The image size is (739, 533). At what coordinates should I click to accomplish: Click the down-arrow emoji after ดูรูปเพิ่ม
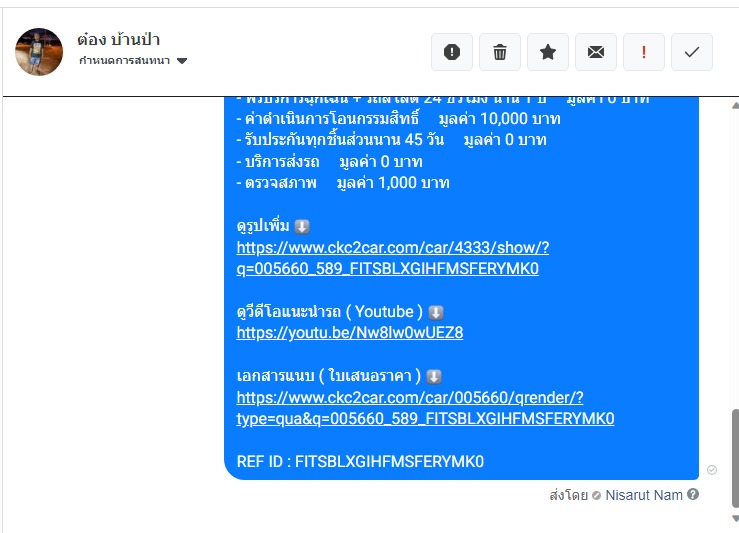pos(302,227)
